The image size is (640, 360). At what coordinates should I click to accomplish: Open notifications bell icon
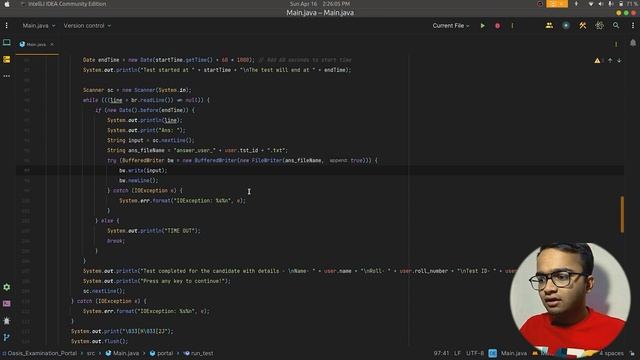[633, 43]
